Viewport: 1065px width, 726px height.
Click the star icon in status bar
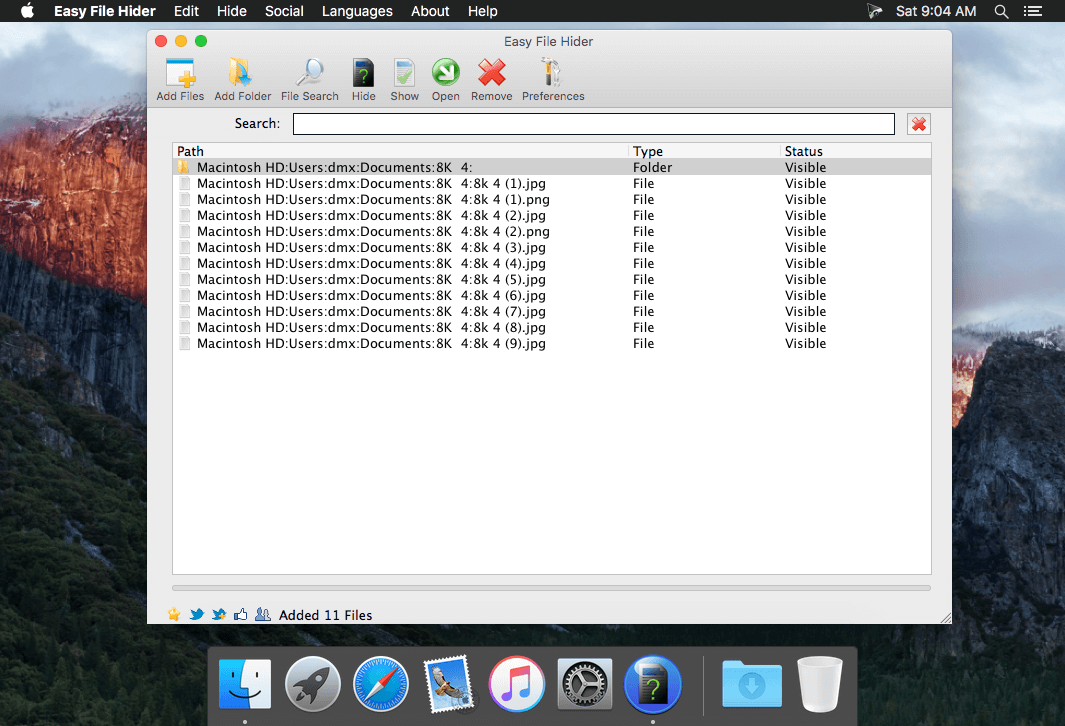(x=175, y=614)
